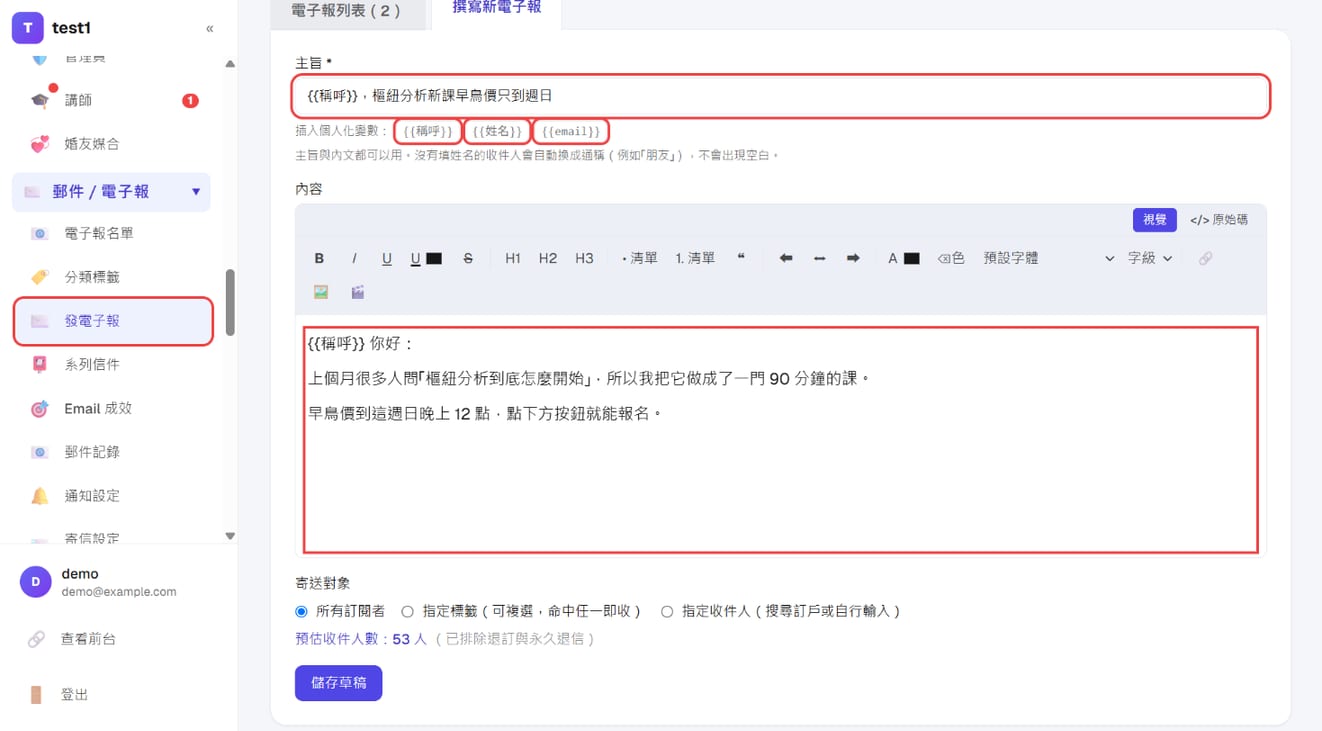The width and height of the screenshot is (1322, 731).
Task: Insert {{email}} variable chip
Action: click(x=571, y=131)
